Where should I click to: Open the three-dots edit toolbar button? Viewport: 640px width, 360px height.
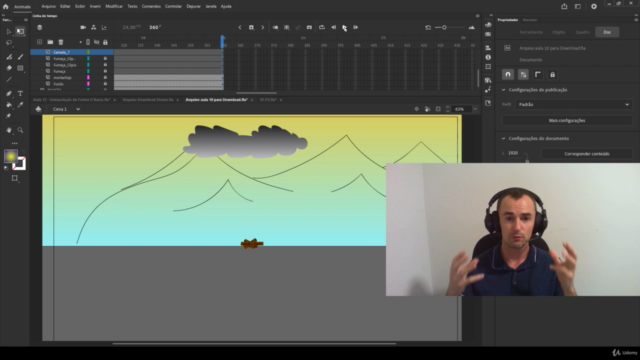pos(15,143)
